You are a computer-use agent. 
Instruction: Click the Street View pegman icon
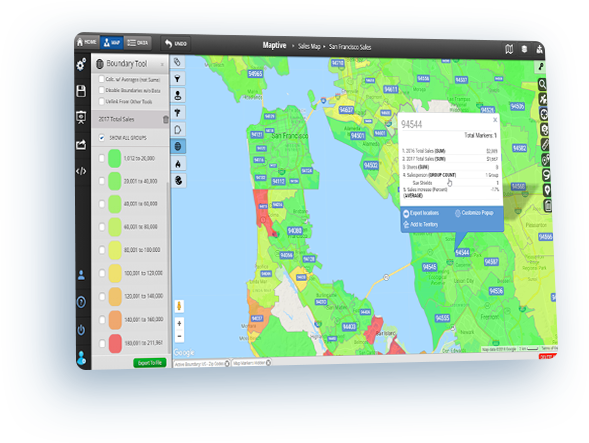[x=179, y=306]
